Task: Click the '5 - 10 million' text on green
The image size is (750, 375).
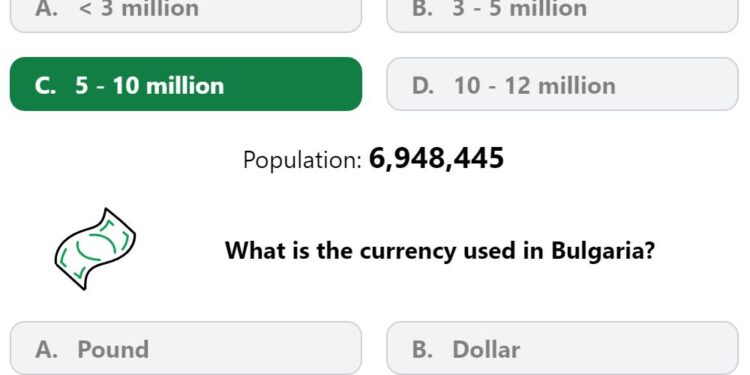Action: pyautogui.click(x=149, y=86)
